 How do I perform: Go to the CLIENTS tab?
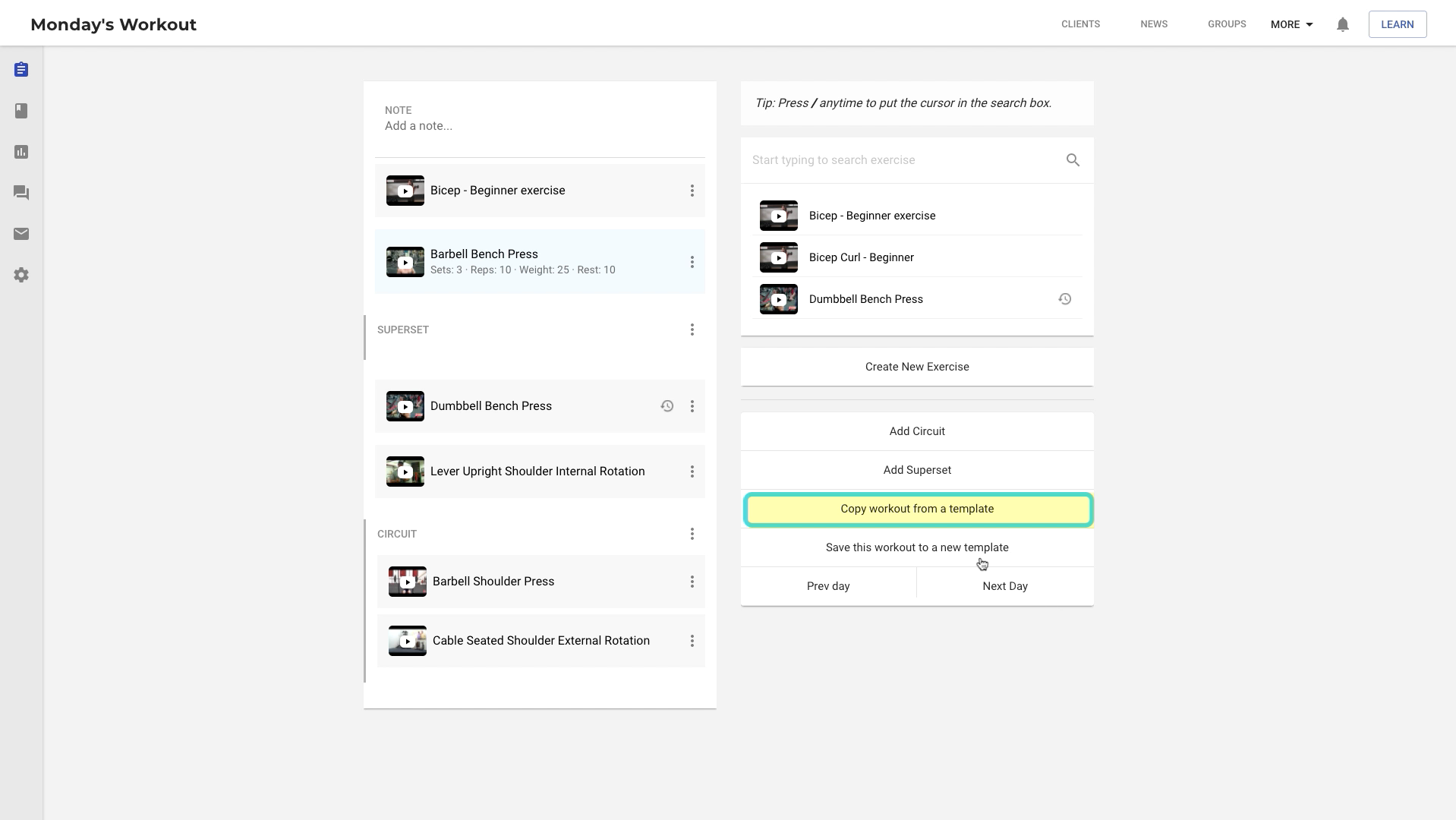click(1080, 24)
